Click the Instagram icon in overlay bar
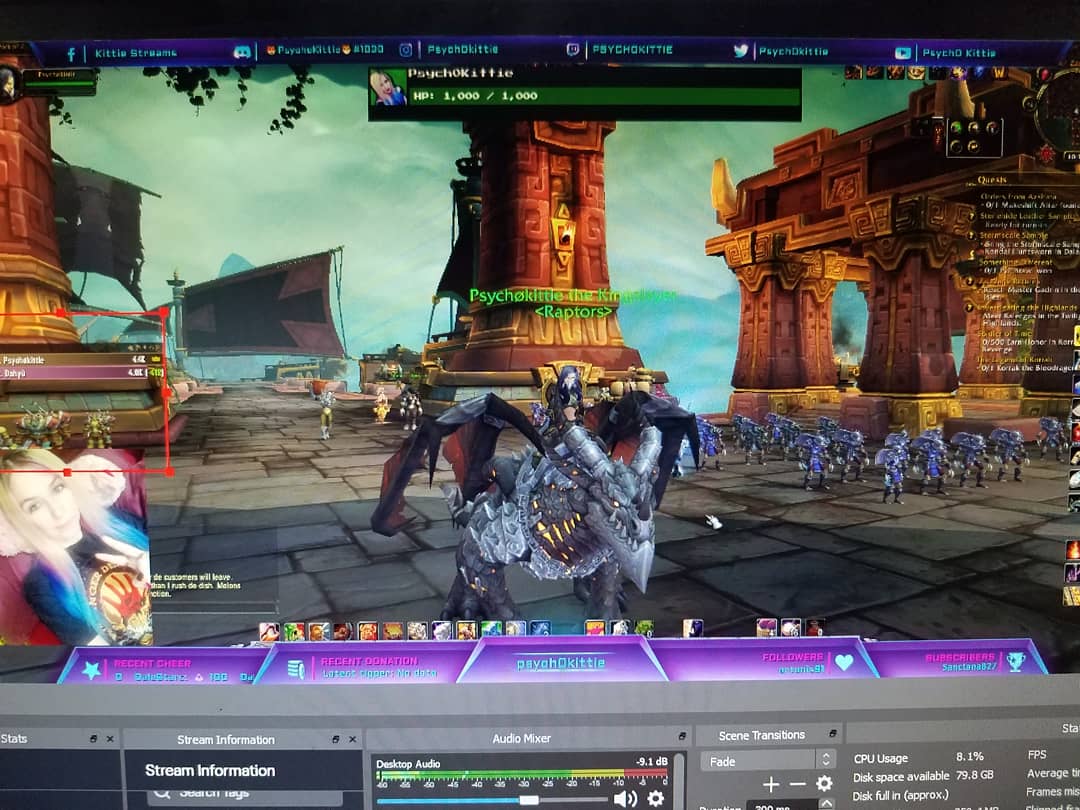1080x810 pixels. coord(406,50)
